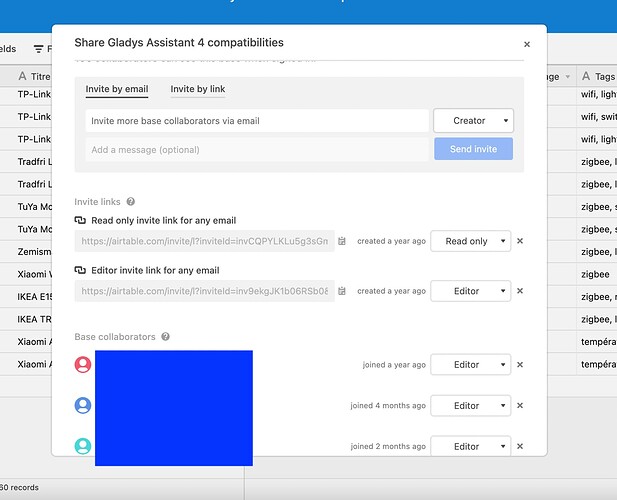
Task: Delete the editor invite link
Action: tap(520, 291)
